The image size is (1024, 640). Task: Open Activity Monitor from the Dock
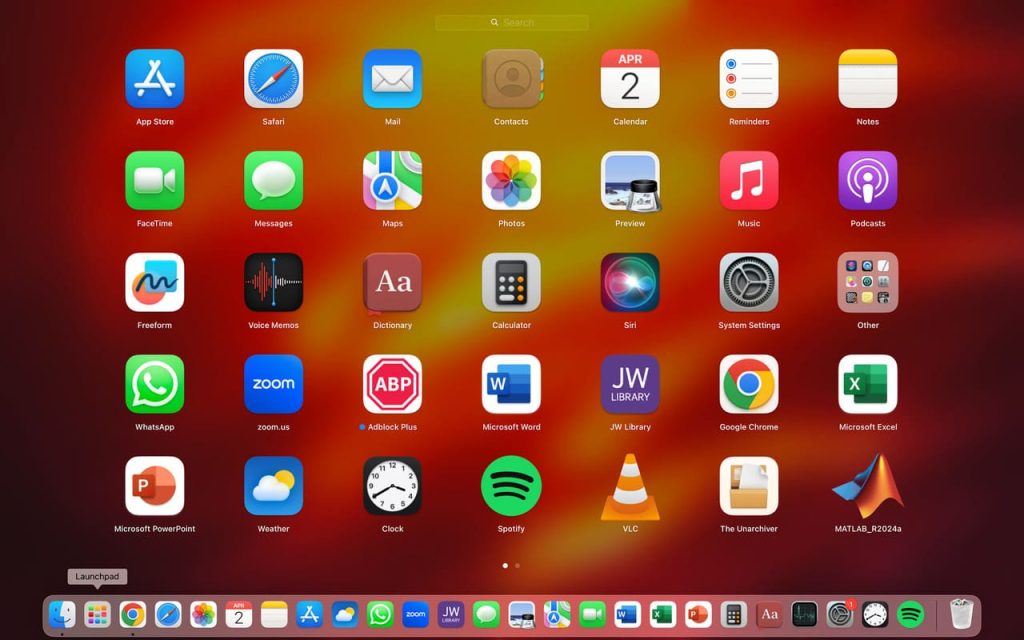[805, 615]
